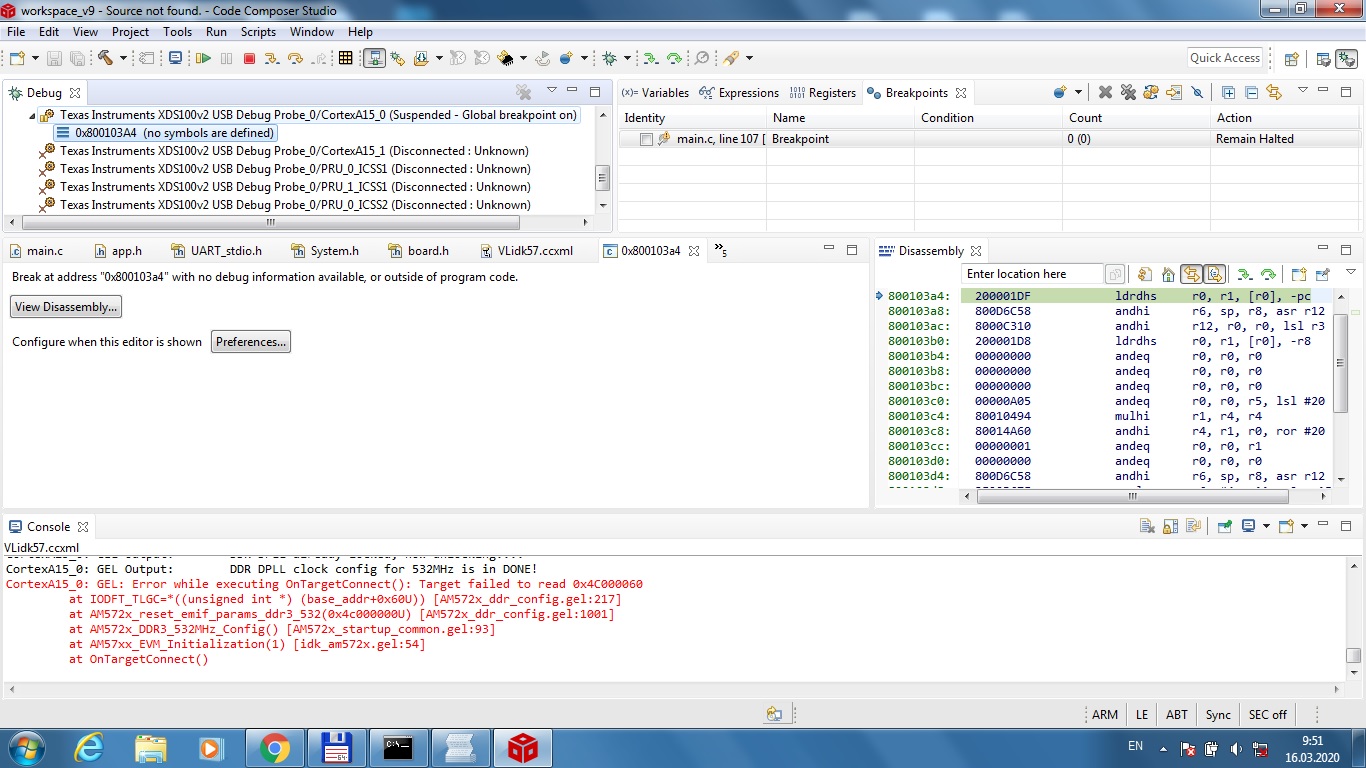Go to PC using the home icon in Disassembly
Screen dimensions: 1366x768
(1168, 273)
